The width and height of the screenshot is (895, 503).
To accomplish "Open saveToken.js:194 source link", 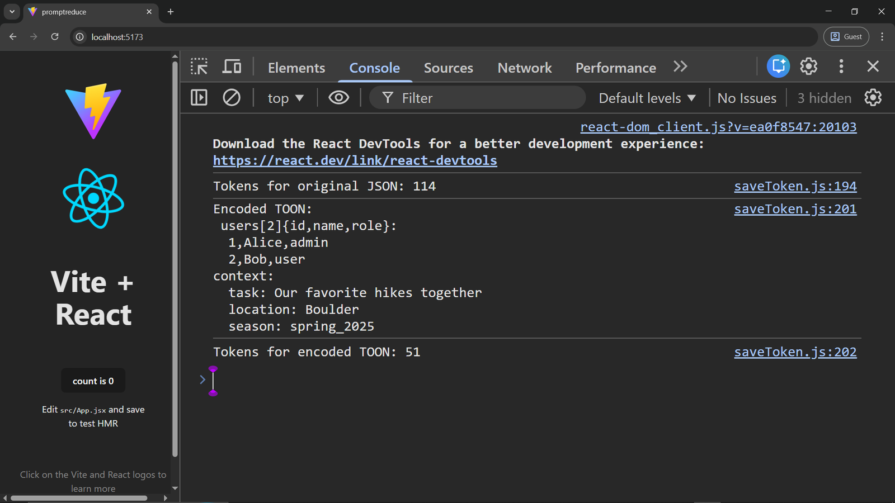I will 795,186.
